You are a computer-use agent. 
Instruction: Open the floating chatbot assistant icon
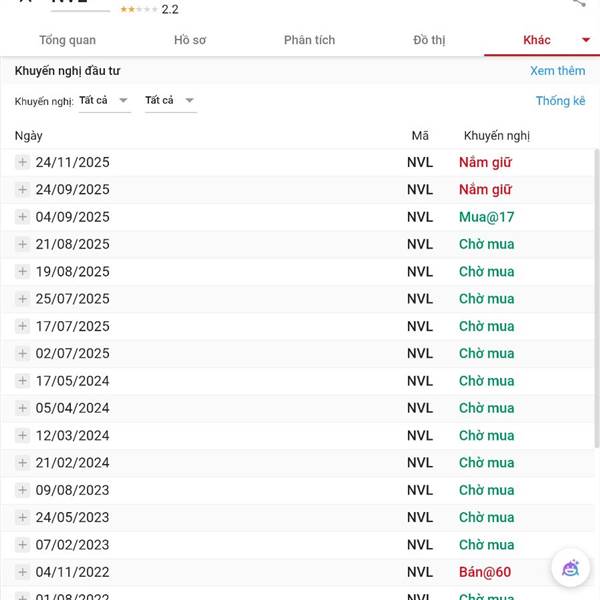(570, 568)
